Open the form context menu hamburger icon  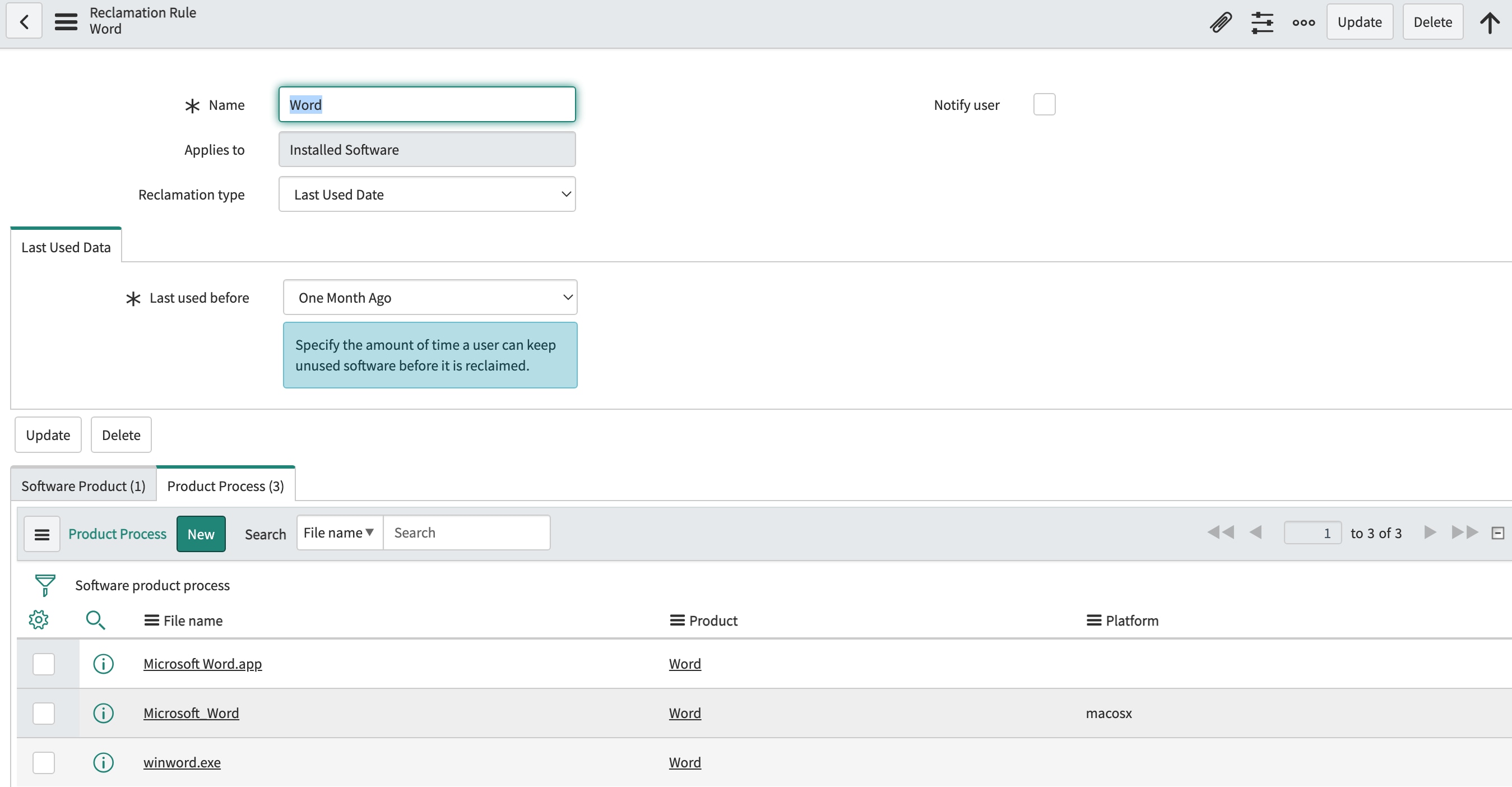click(x=66, y=22)
